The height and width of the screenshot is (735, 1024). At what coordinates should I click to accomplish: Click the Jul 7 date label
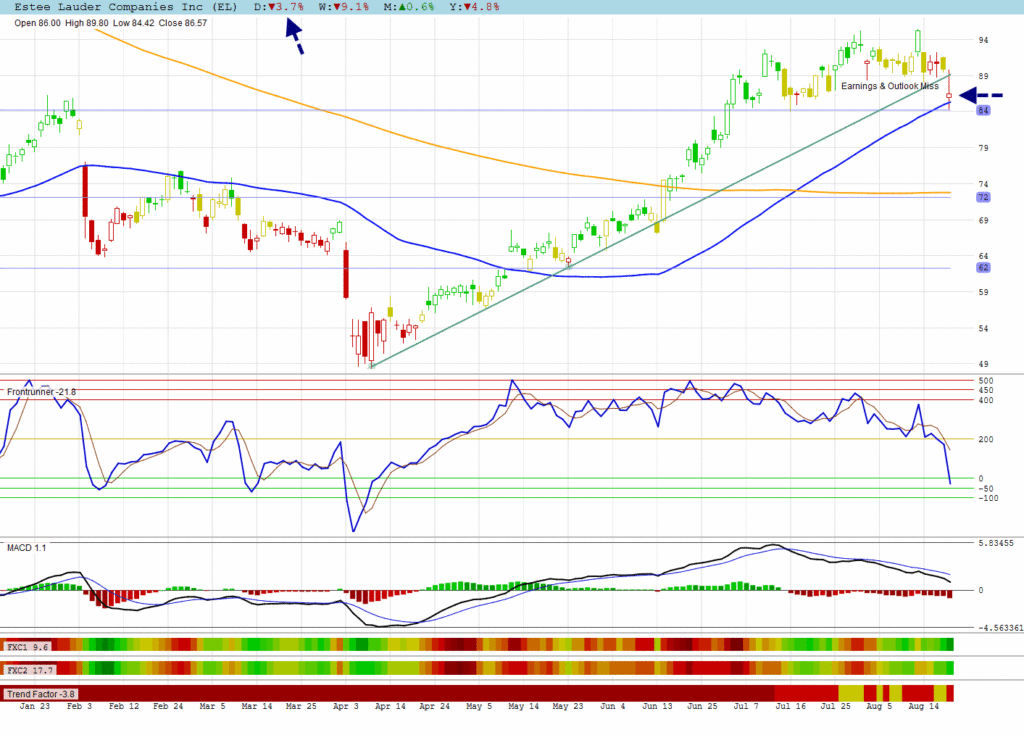[x=746, y=706]
